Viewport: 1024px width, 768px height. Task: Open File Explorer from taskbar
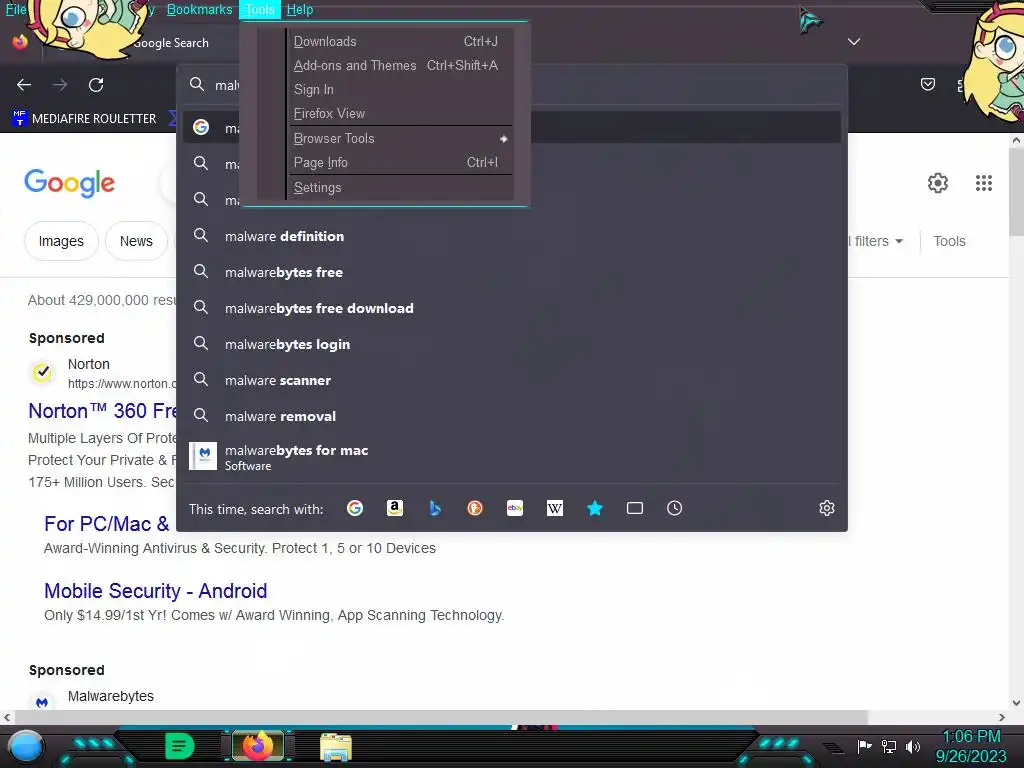[336, 747]
